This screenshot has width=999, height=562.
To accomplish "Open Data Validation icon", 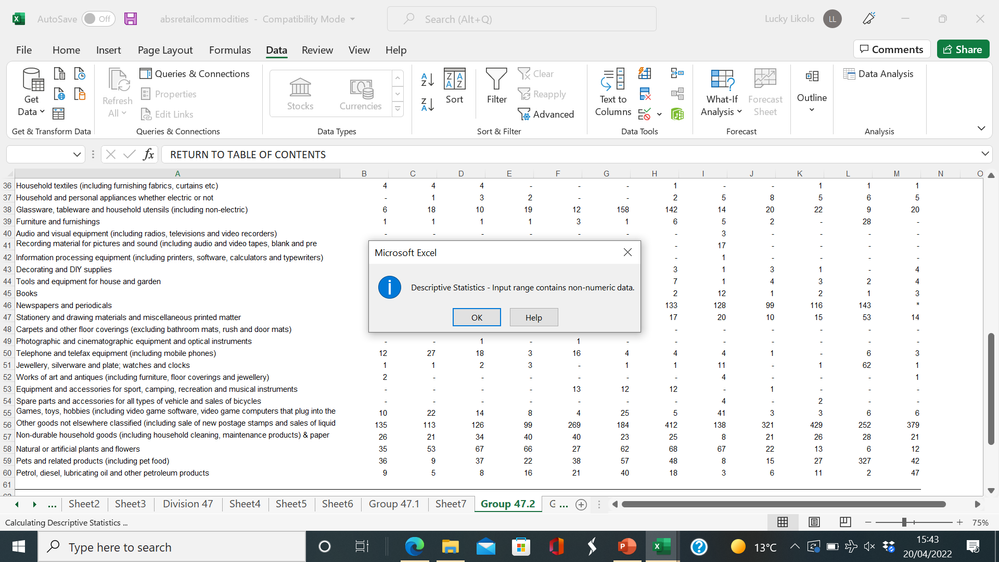I will (x=645, y=115).
